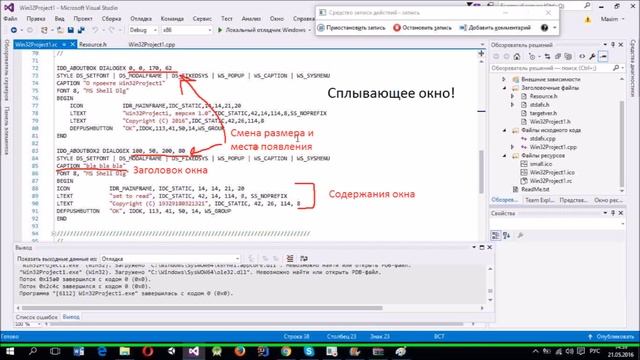The image size is (640, 360).
Task: Clear all output in Output panel
Action: pyautogui.click(x=290, y=258)
